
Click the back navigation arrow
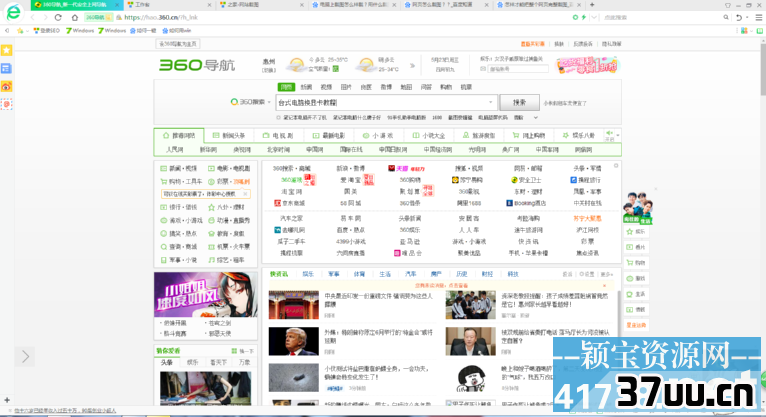pos(33,17)
